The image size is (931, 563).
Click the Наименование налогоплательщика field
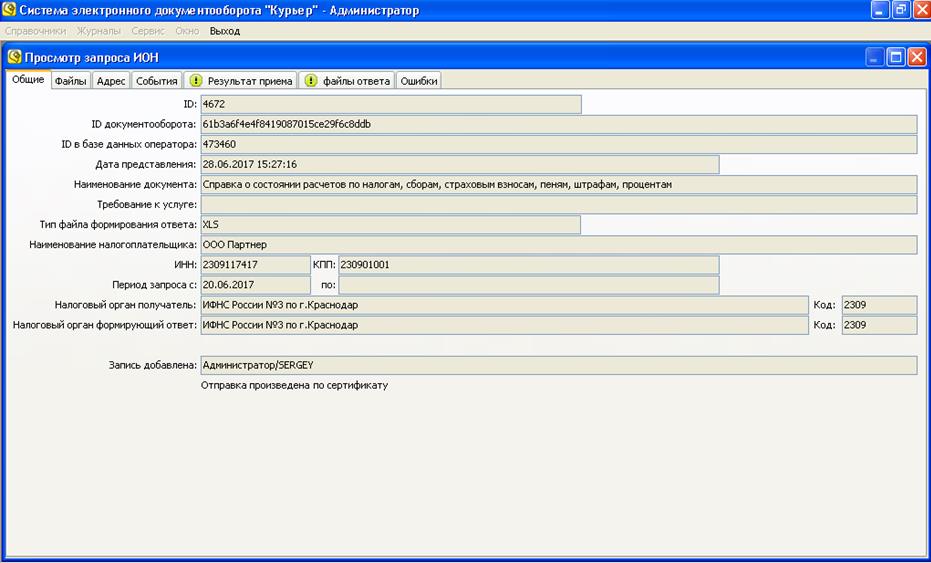[x=558, y=244]
